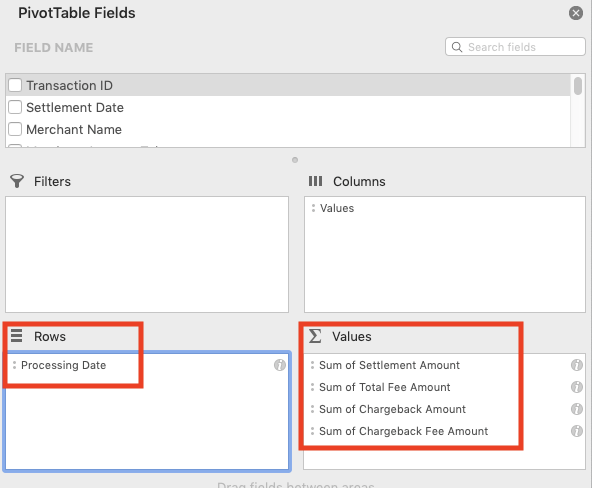The height and width of the screenshot is (488, 592).
Task: Click the Values area header label
Action: [352, 336]
